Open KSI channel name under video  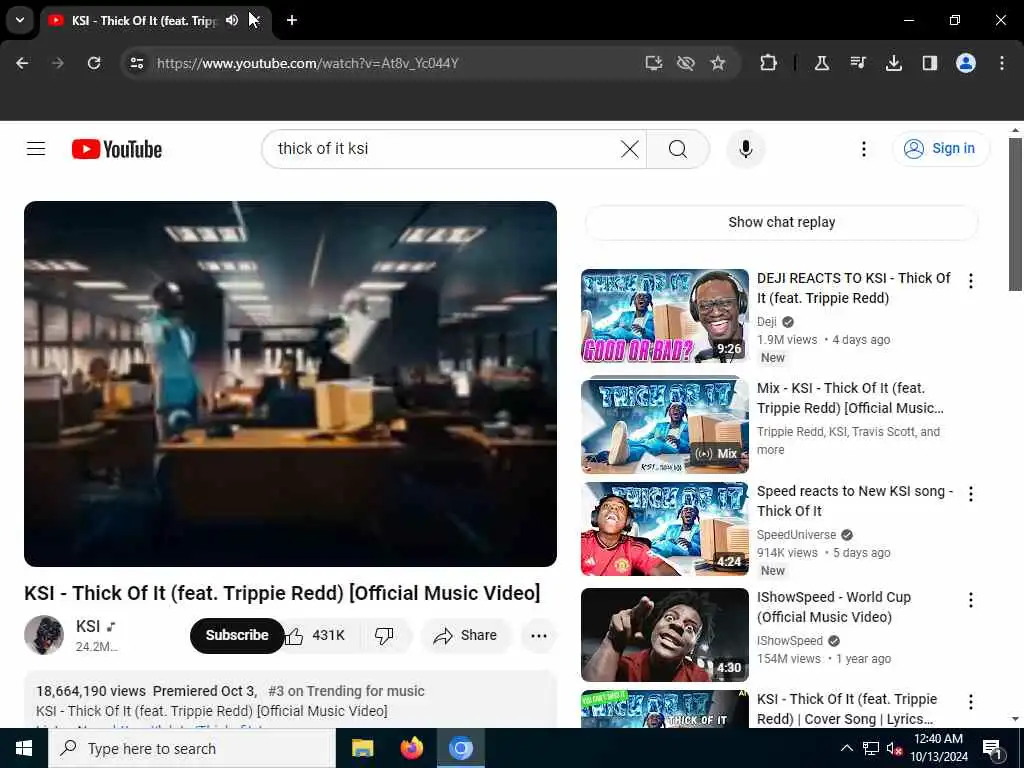click(x=88, y=626)
